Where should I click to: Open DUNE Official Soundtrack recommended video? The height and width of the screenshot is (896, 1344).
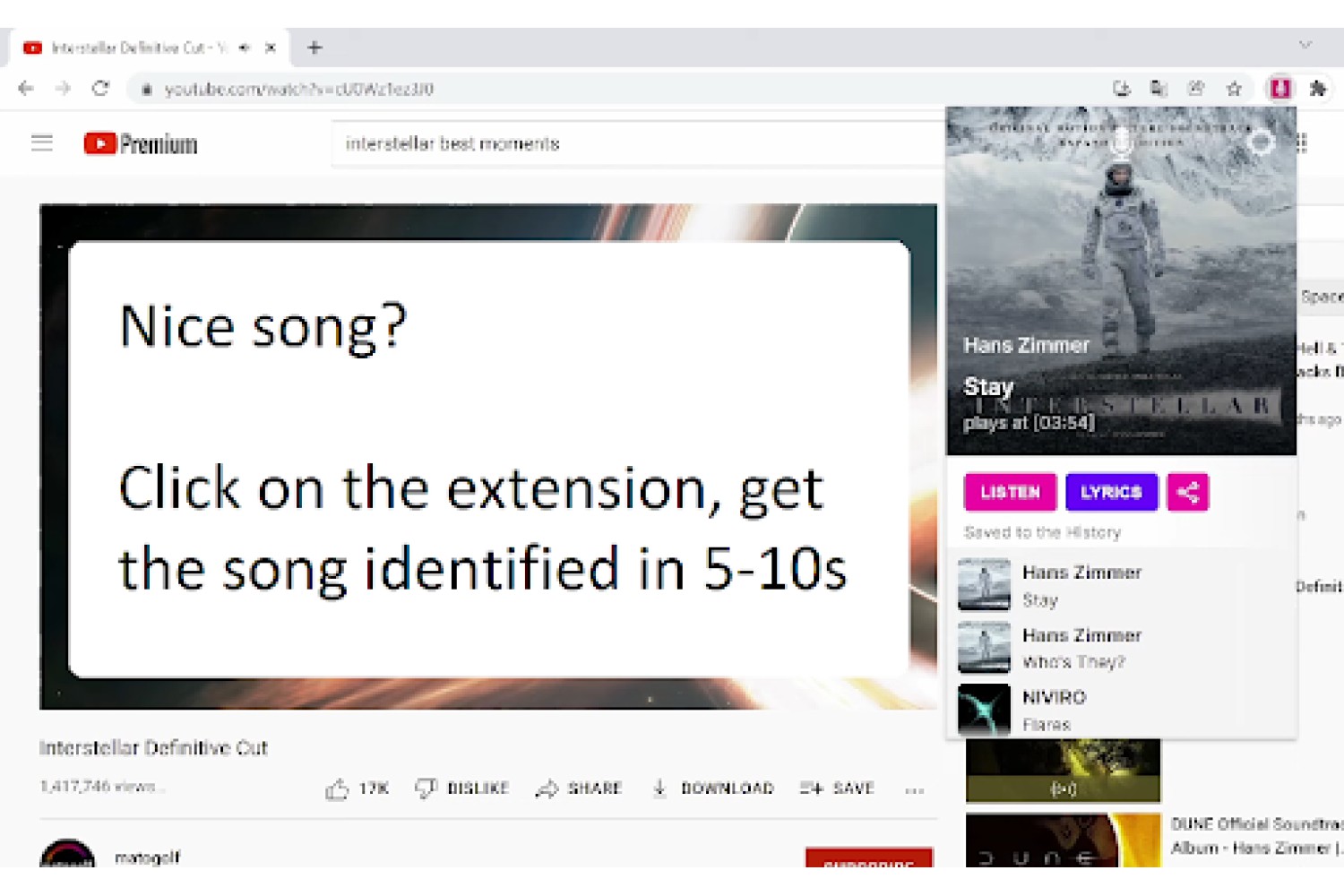click(x=1256, y=836)
